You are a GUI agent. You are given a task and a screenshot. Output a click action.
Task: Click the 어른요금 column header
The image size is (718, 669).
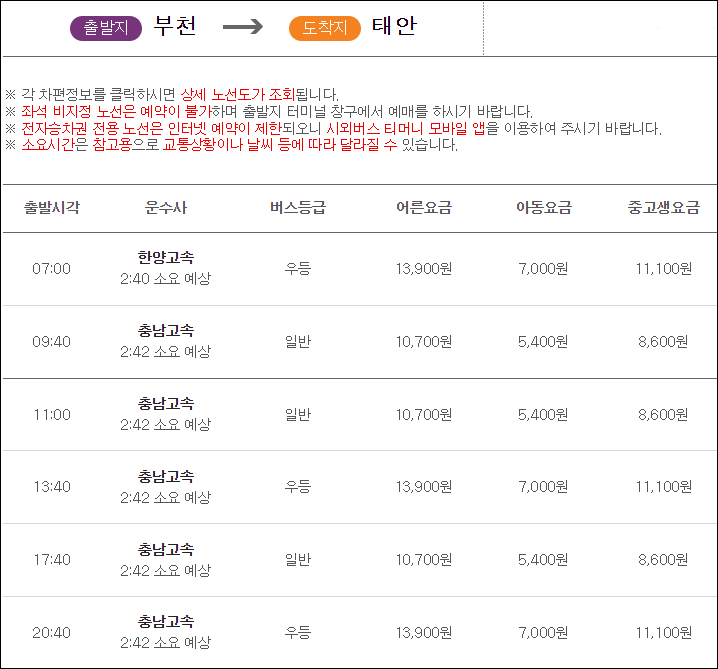(424, 207)
